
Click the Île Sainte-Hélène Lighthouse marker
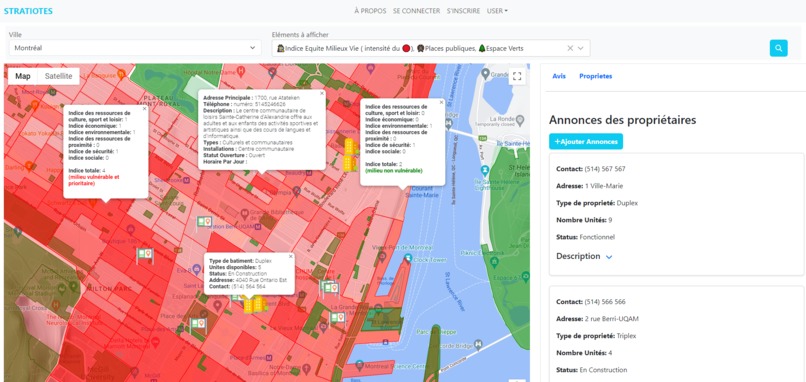484,170
